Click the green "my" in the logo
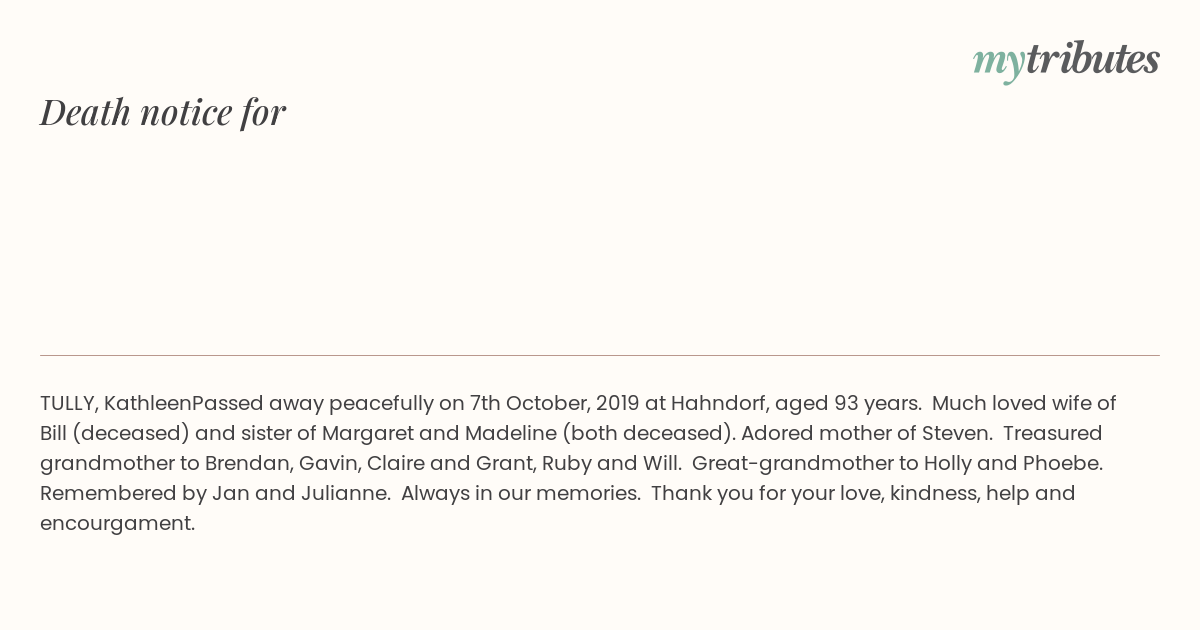 [999, 63]
